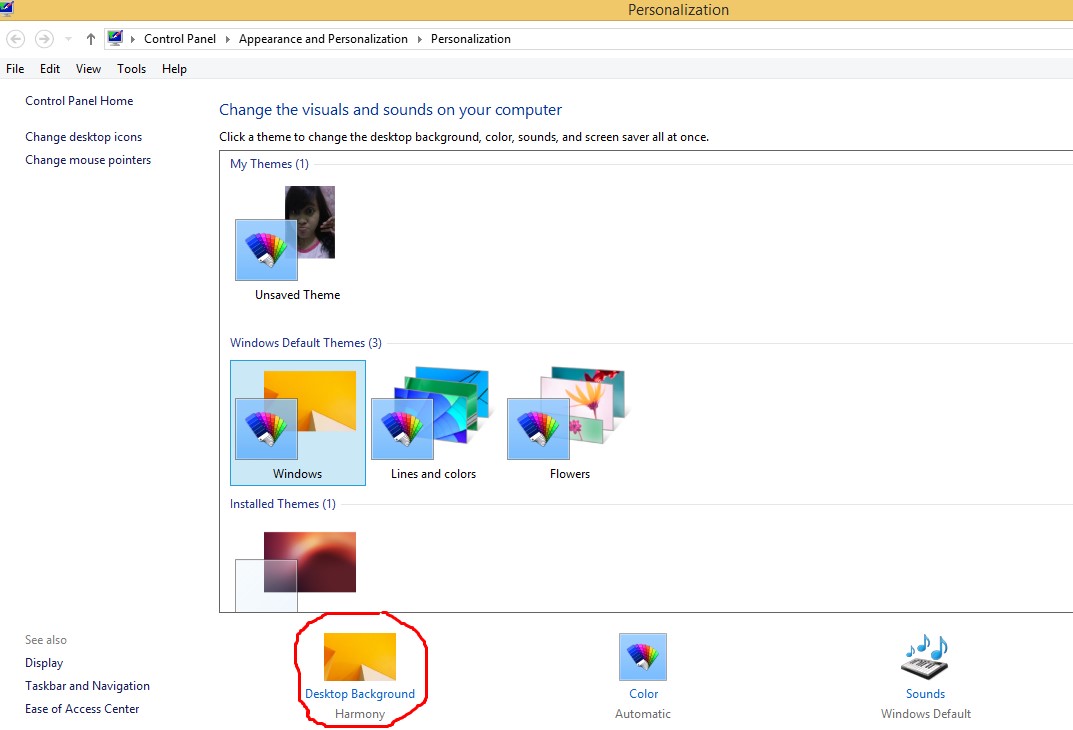Expand the chevron after Control Panel breadcrumb

click(x=228, y=39)
